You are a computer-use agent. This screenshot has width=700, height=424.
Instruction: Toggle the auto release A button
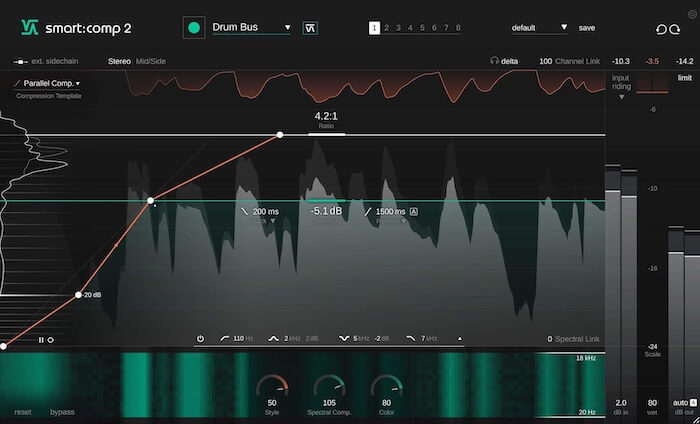click(x=414, y=212)
